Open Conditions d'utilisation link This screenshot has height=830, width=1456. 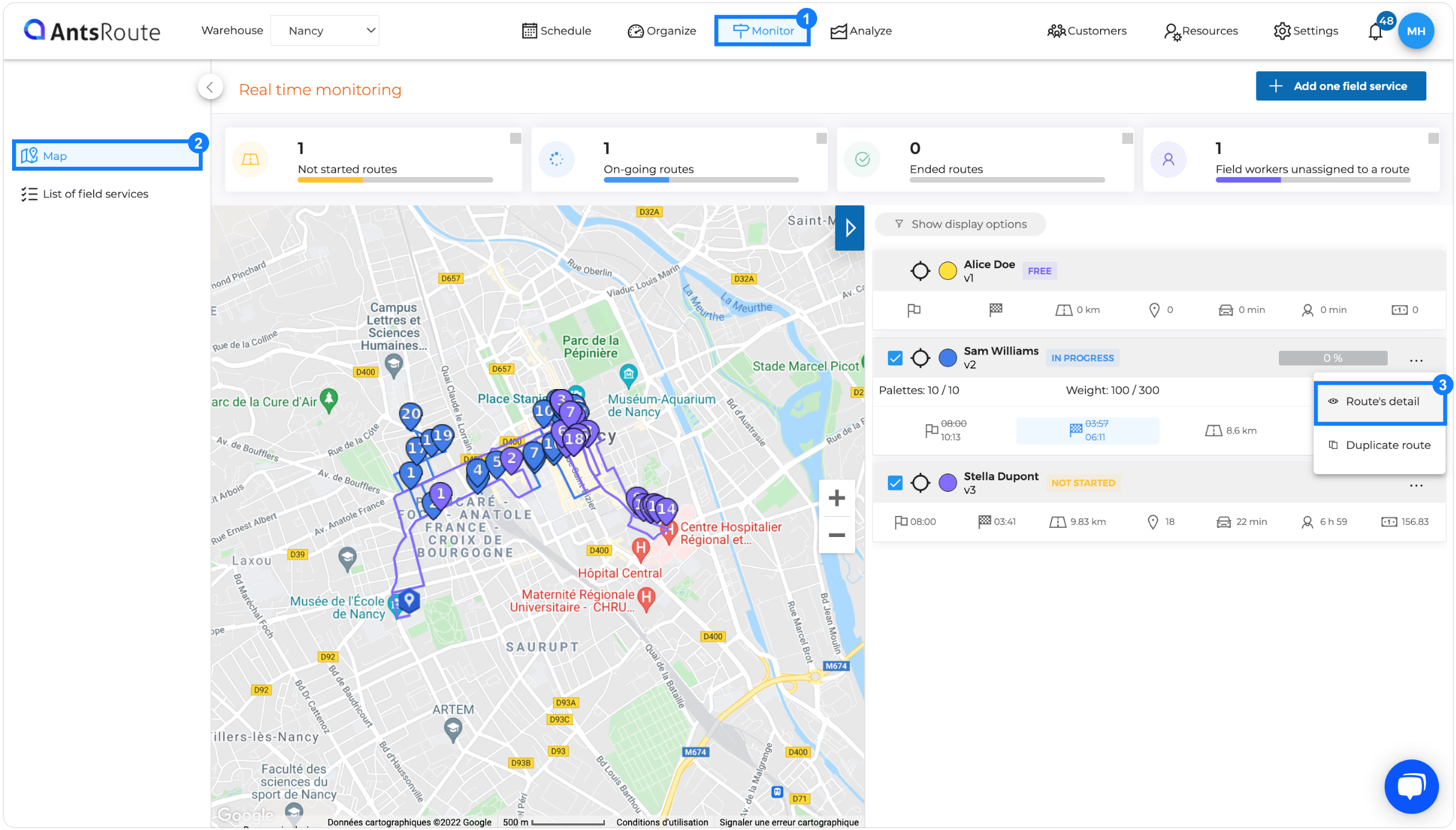[662, 822]
